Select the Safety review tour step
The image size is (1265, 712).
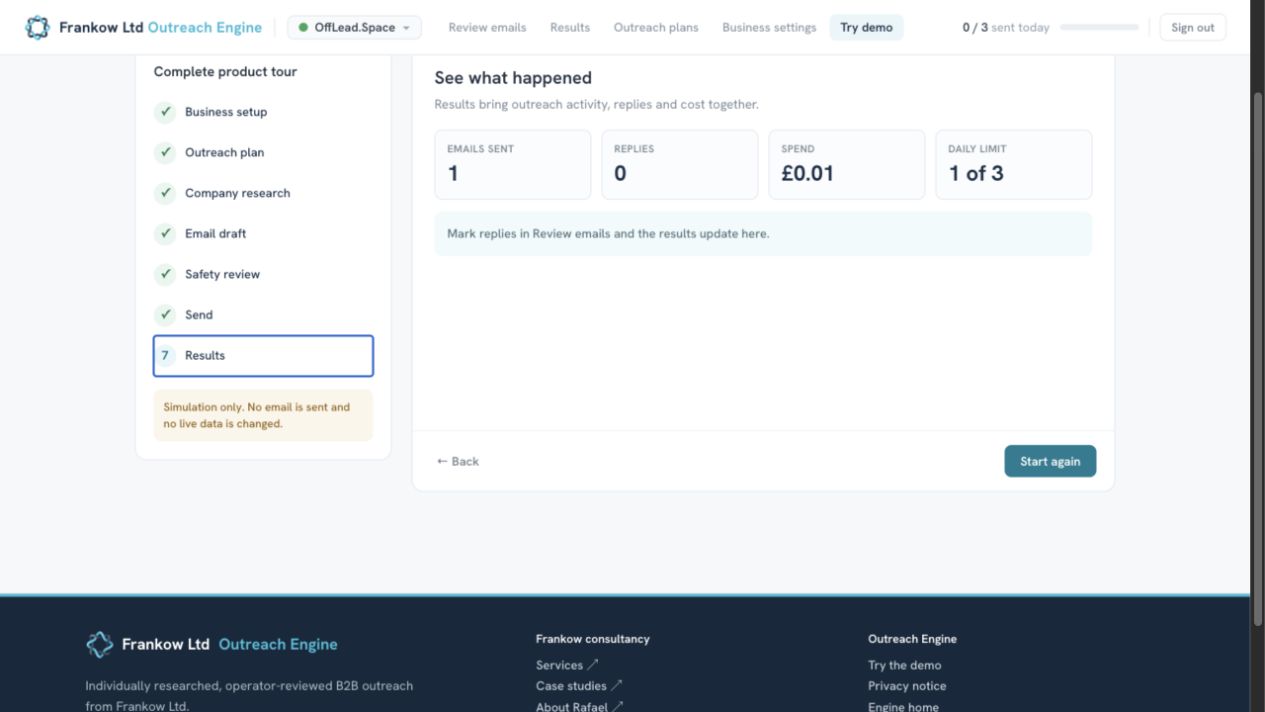(x=263, y=274)
